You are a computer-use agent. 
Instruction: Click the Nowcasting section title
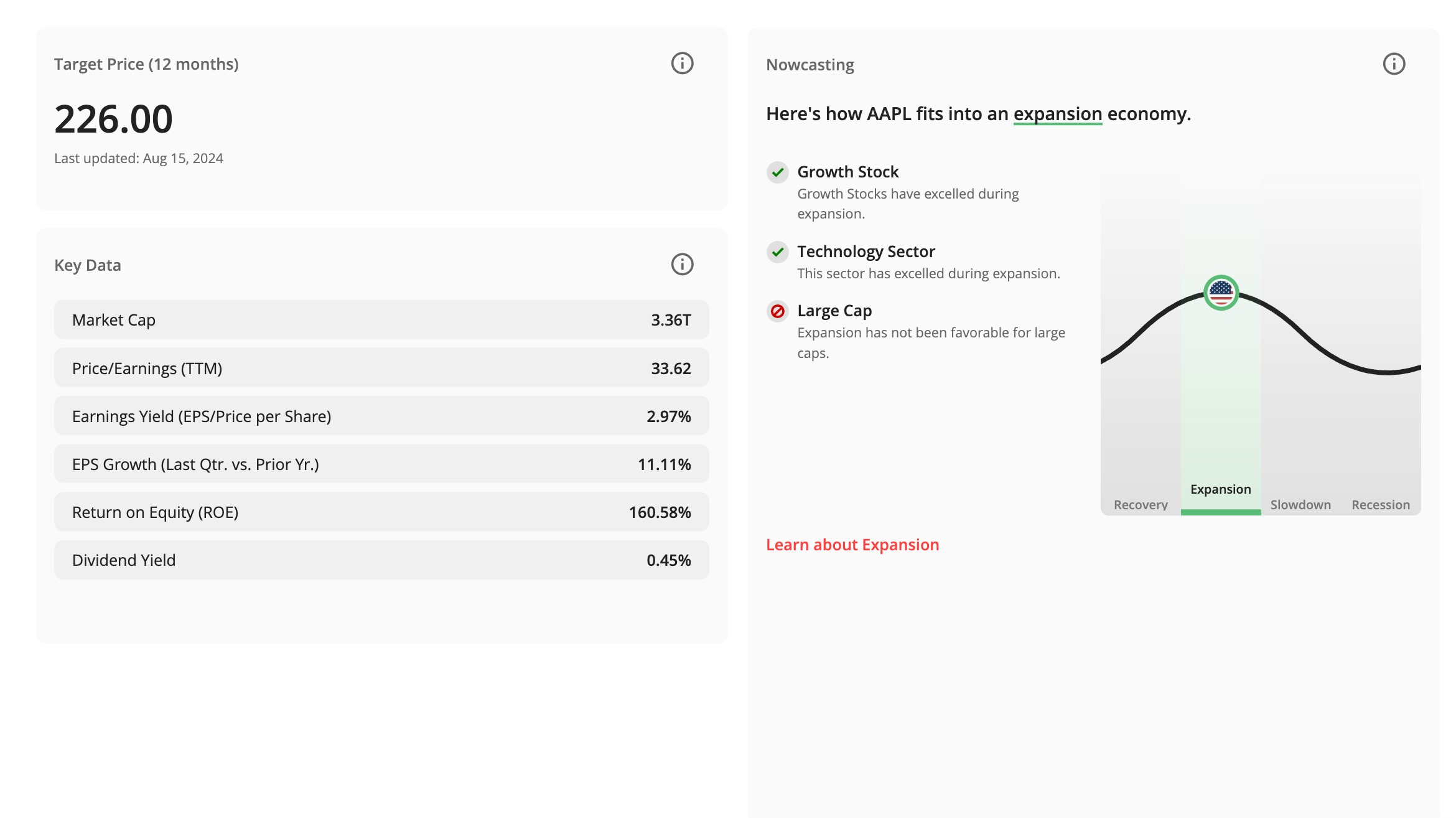tap(810, 65)
